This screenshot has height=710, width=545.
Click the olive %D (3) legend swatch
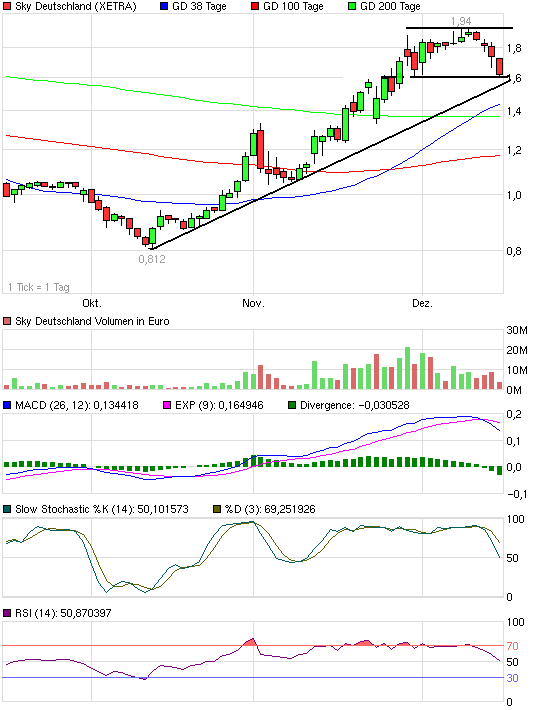click(x=217, y=509)
